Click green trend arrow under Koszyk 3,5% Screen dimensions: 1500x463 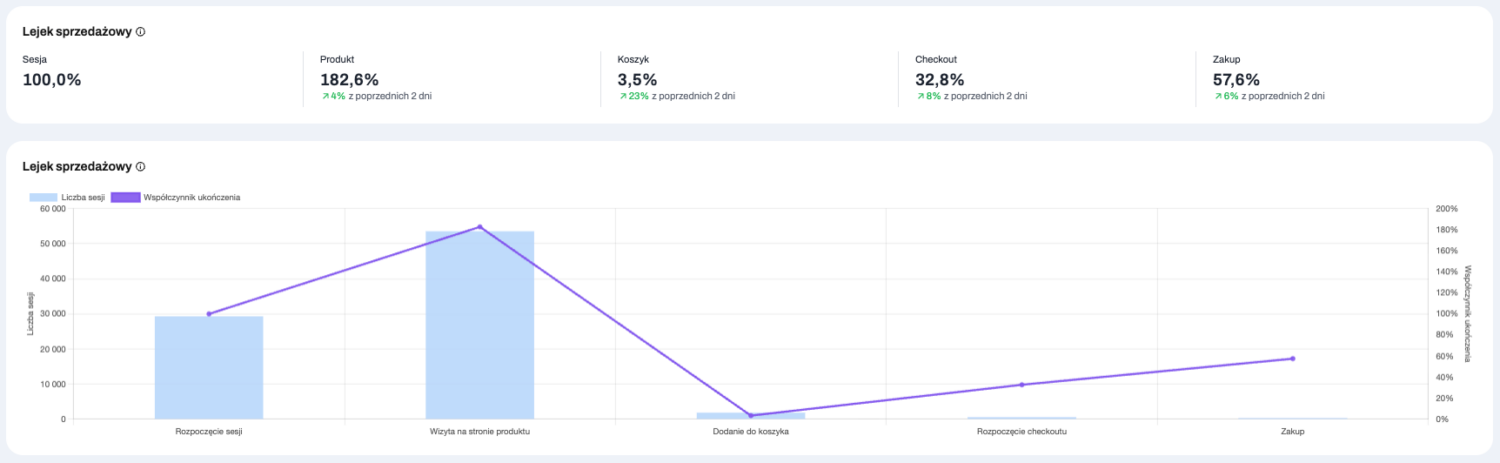click(x=622, y=97)
